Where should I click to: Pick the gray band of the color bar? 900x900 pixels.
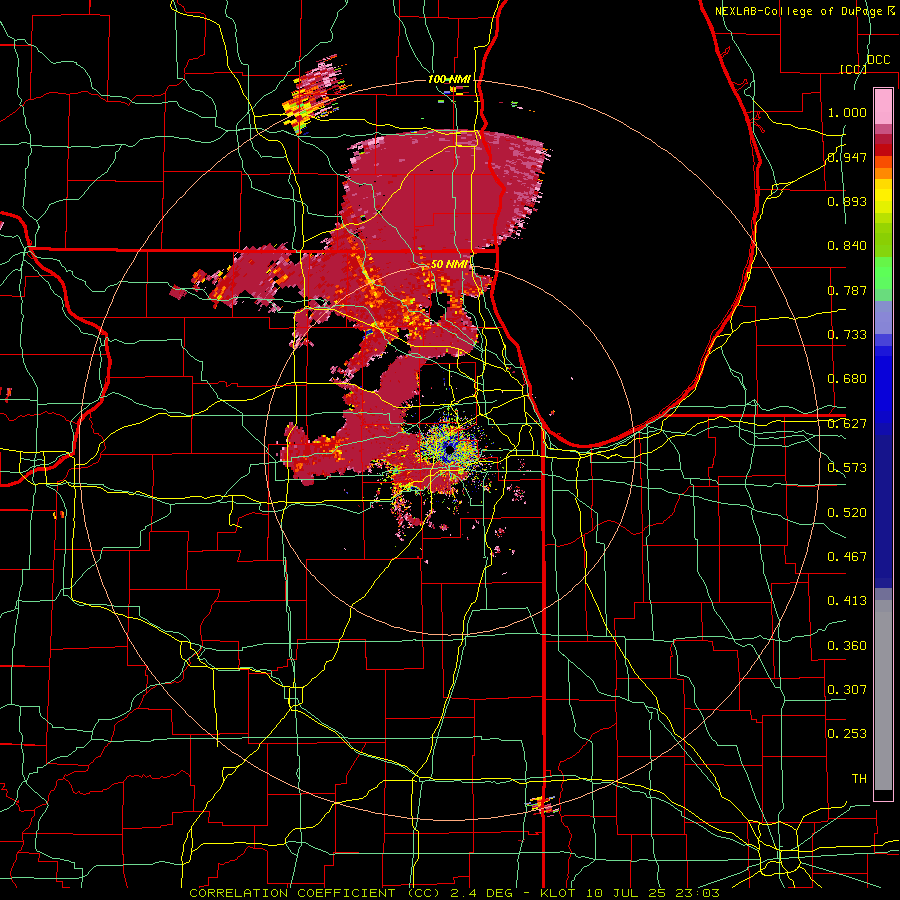coord(883,695)
